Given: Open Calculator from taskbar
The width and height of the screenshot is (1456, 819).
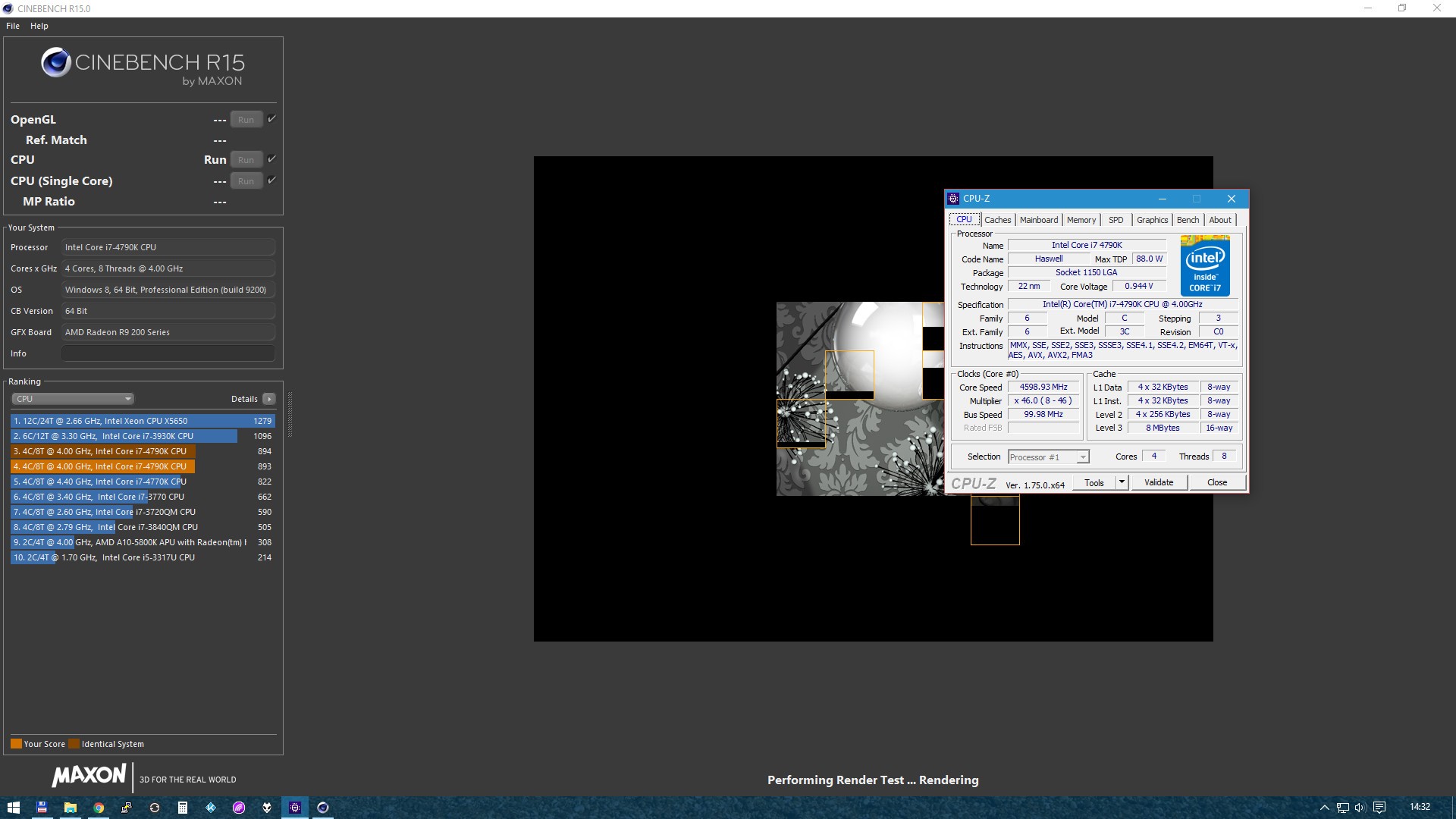Looking at the screenshot, I should pyautogui.click(x=183, y=808).
